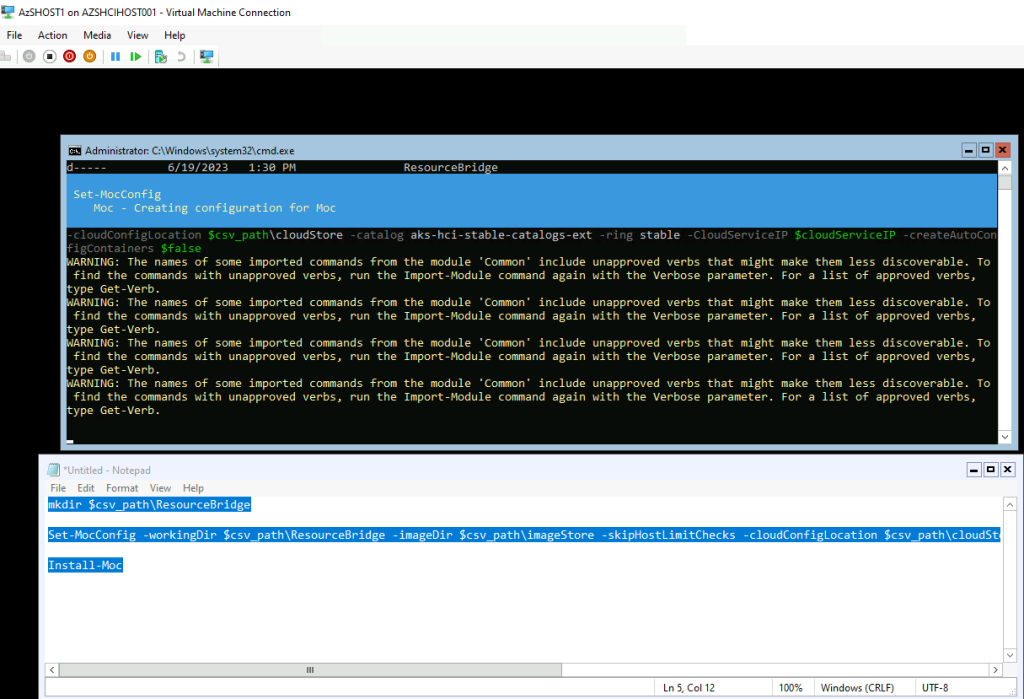
Task: Open the VM Connection Help menu
Action: tap(174, 35)
